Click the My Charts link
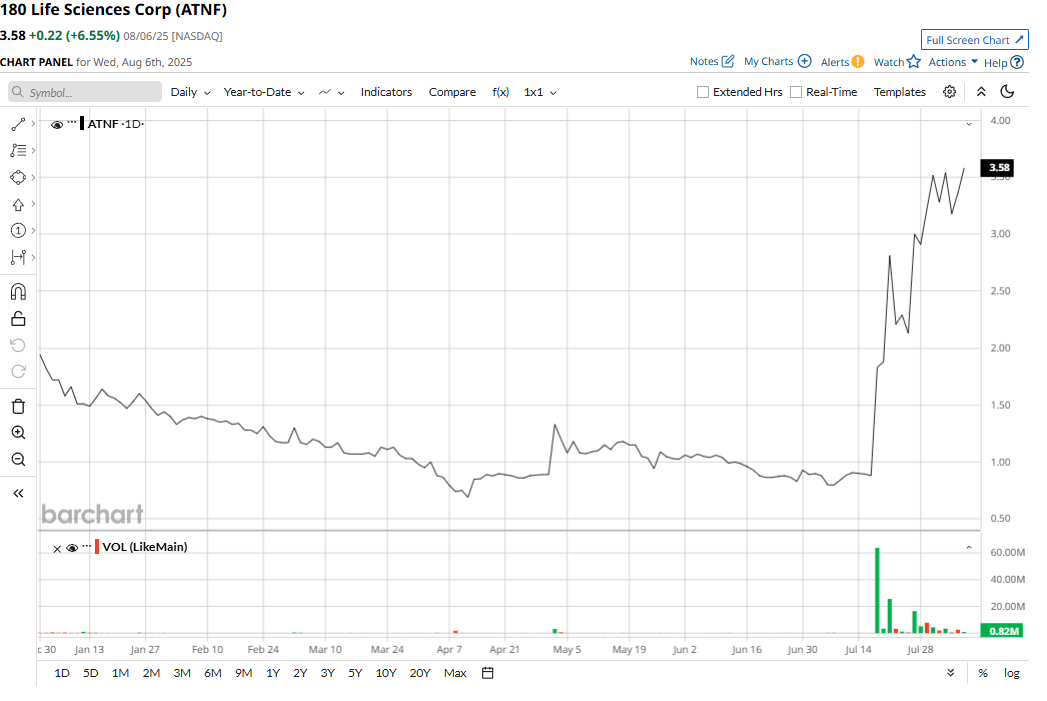Screen dimensions: 1047x701 pyautogui.click(x=768, y=61)
